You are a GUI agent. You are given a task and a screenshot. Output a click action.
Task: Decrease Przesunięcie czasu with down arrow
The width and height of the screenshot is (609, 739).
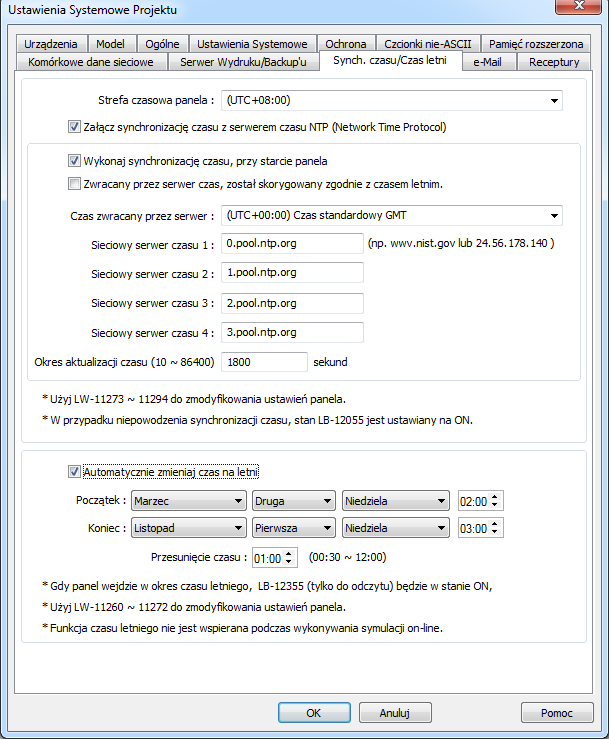click(x=288, y=562)
